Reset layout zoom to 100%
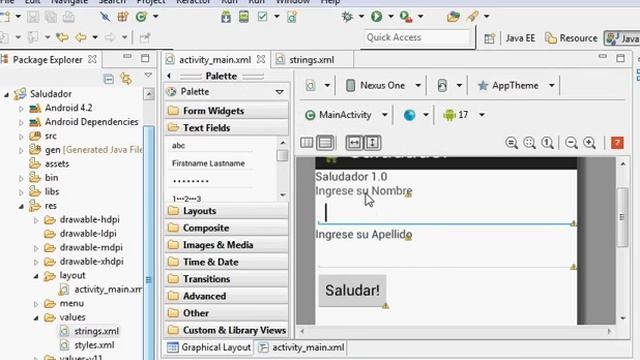 tap(547, 143)
